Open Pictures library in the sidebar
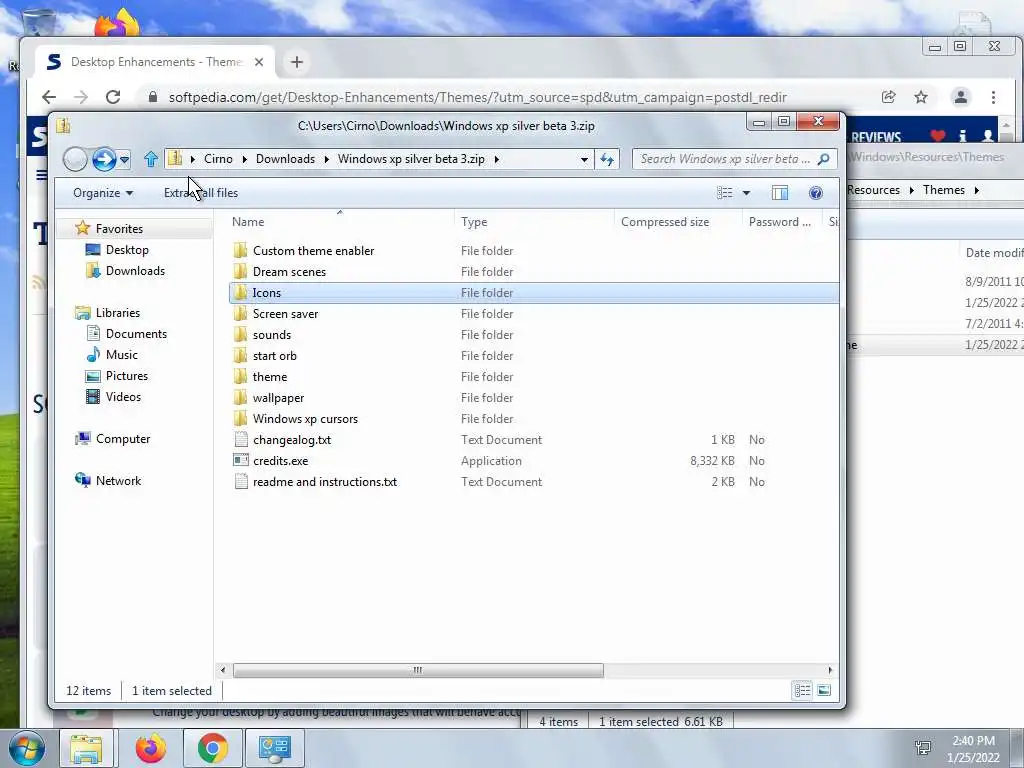 (x=127, y=376)
